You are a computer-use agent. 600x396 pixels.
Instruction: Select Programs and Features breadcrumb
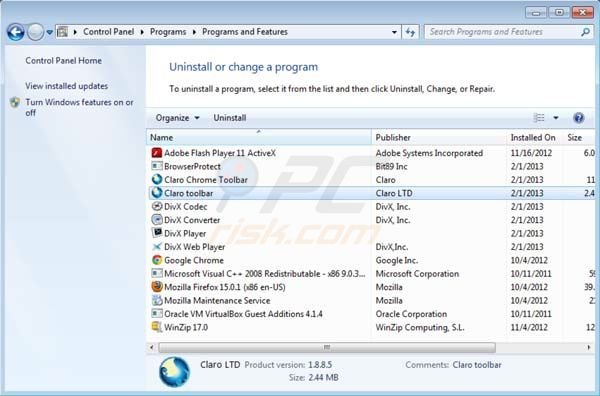(245, 32)
